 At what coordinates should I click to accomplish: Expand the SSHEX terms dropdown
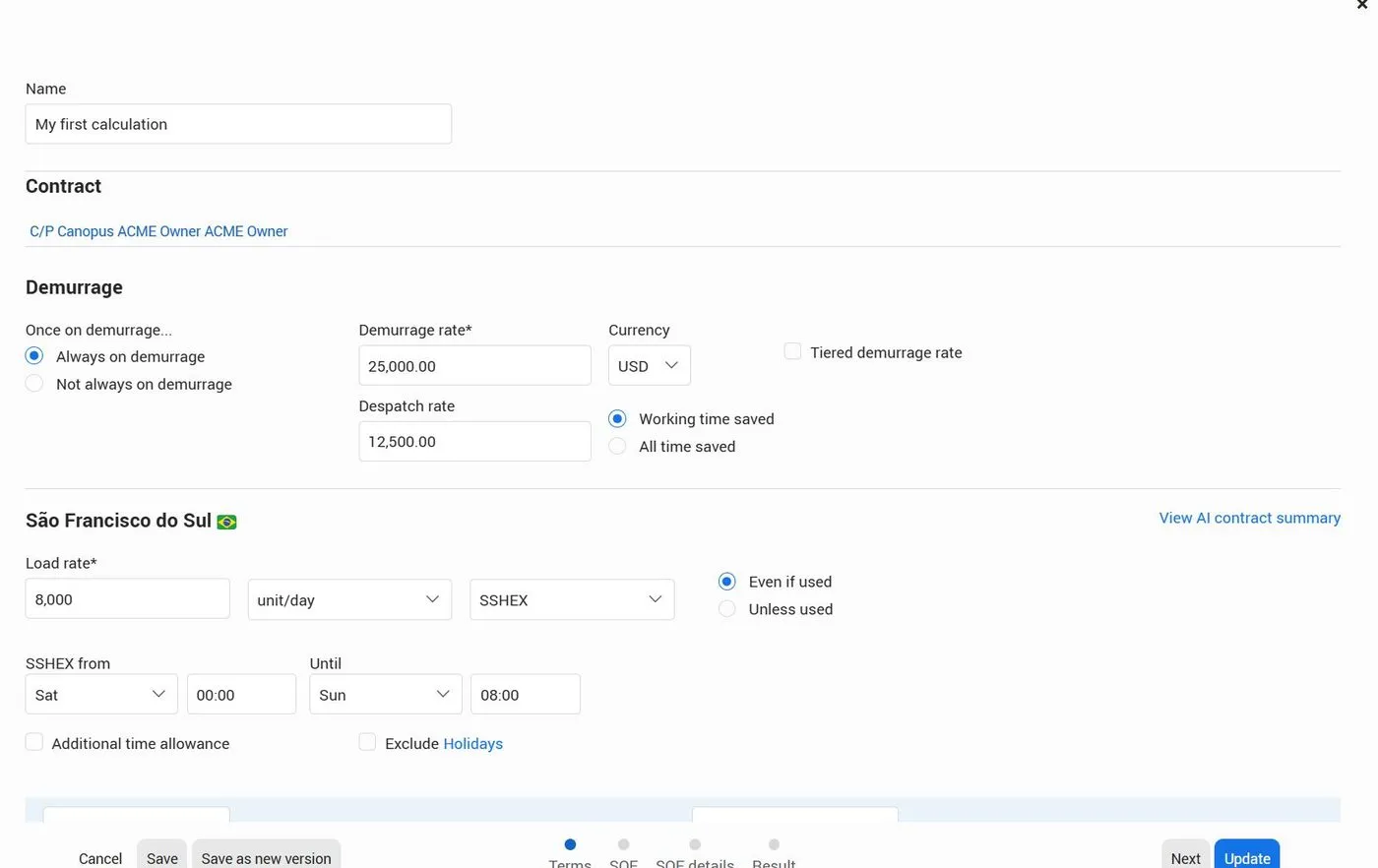pos(572,599)
